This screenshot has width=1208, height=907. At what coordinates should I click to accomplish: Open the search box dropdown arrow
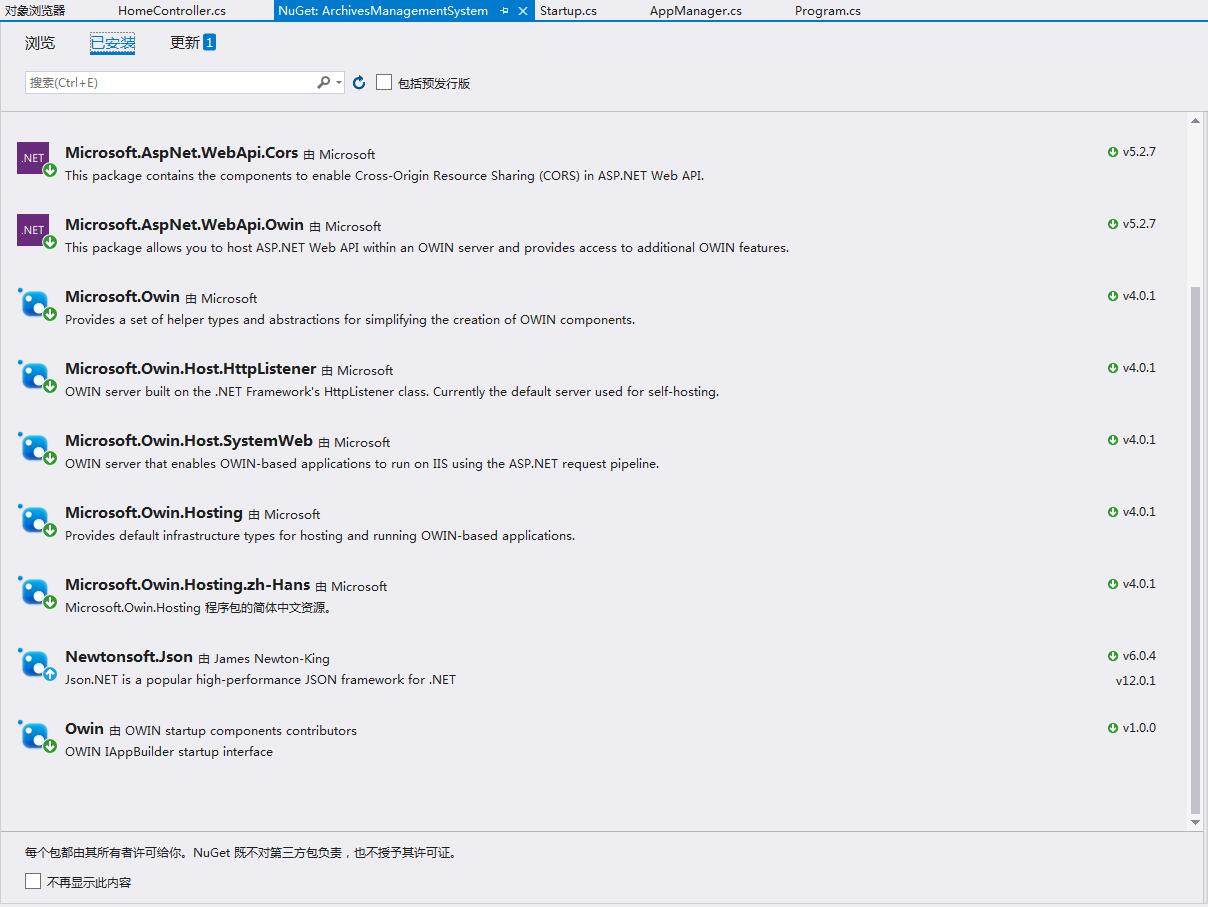(x=340, y=83)
